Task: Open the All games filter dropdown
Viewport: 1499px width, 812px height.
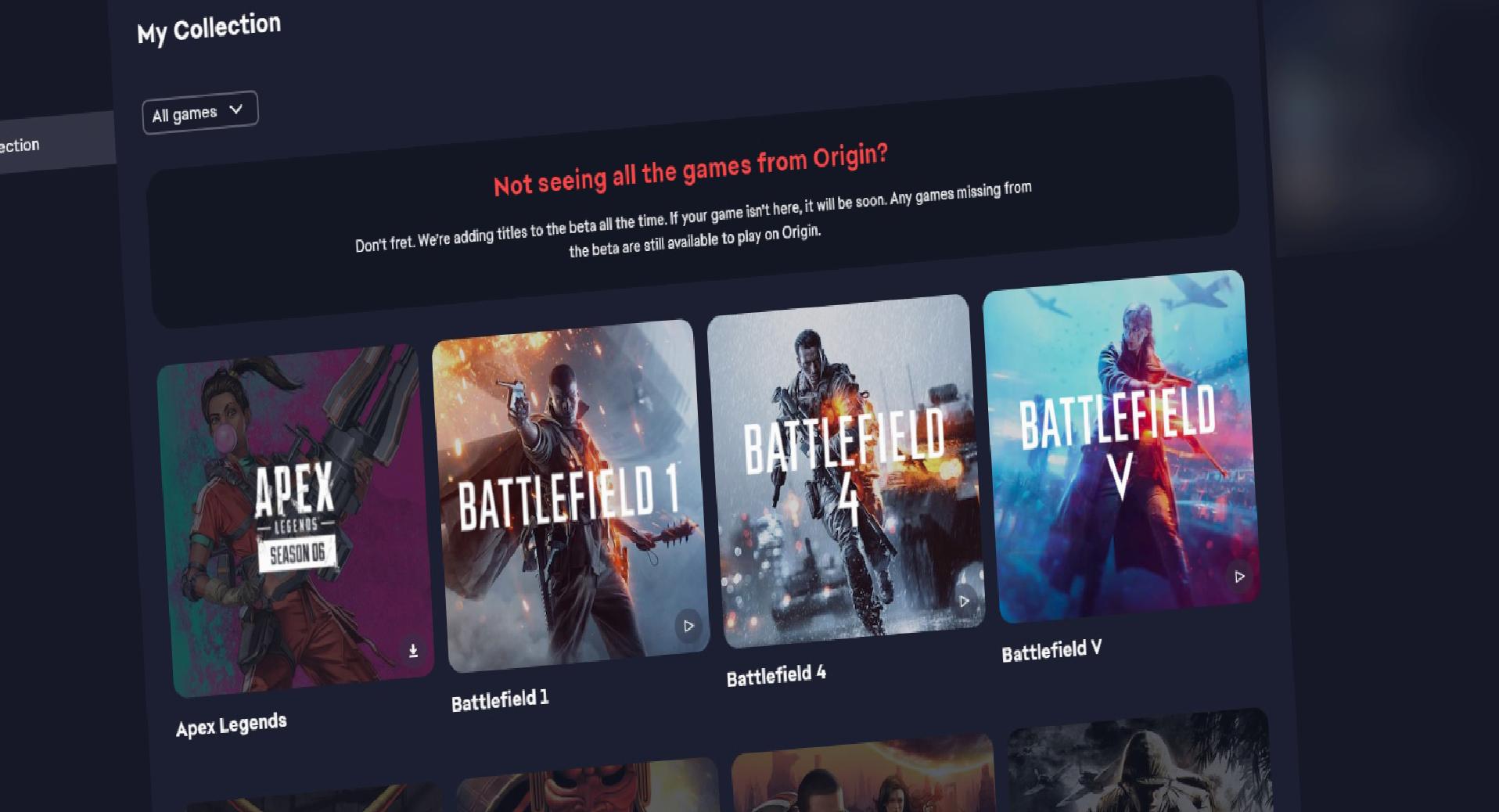Action: (x=200, y=113)
